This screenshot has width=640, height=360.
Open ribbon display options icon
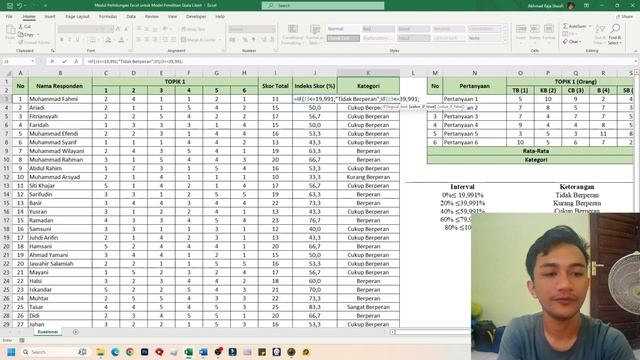coord(587,6)
